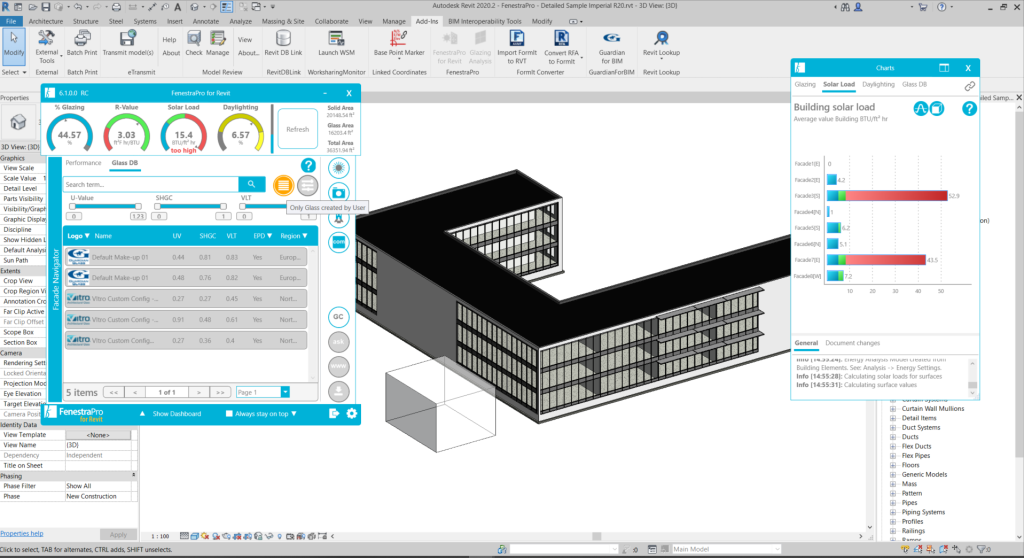The width and height of the screenshot is (1024, 558).
Task: Expand Duct Systems tree node
Action: pyautogui.click(x=893, y=428)
